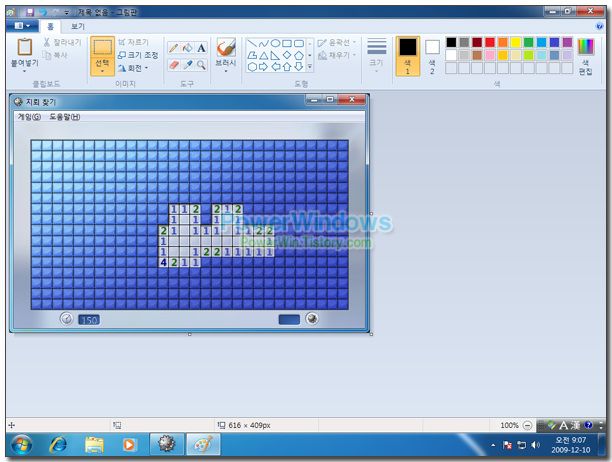Click Copy (복사) in Clipboard group

(56, 55)
